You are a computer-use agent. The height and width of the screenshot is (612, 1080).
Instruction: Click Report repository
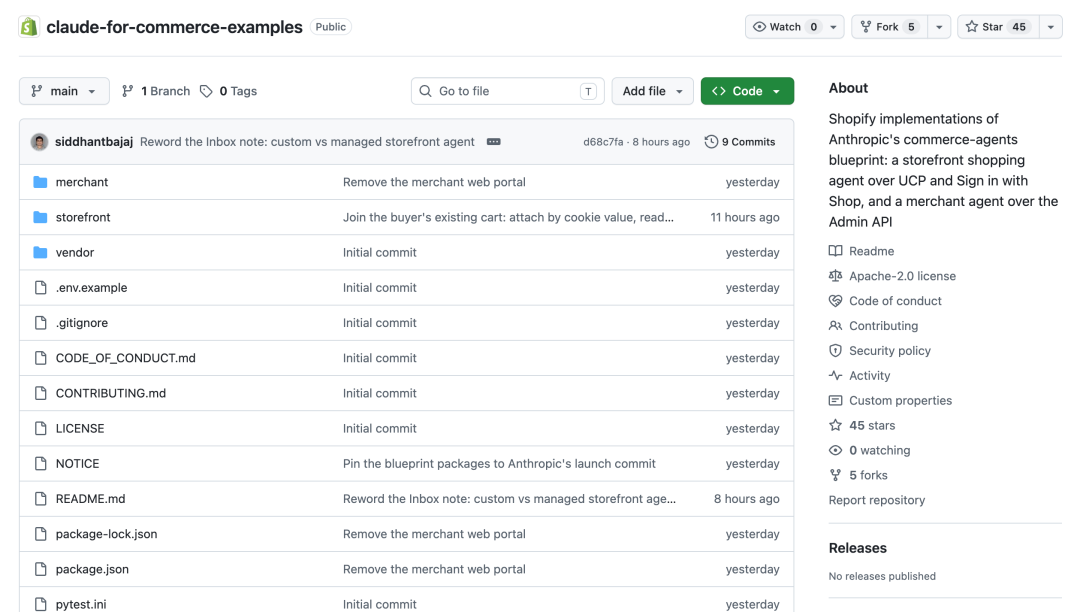877,500
